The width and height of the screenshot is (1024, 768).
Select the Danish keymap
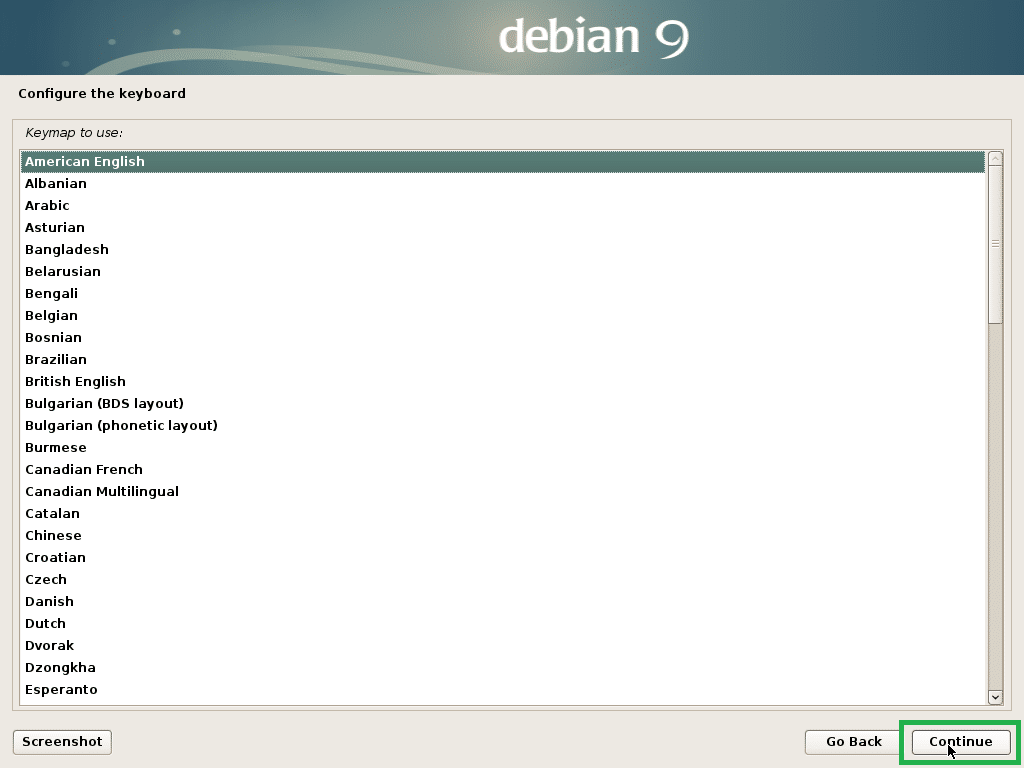click(x=502, y=601)
